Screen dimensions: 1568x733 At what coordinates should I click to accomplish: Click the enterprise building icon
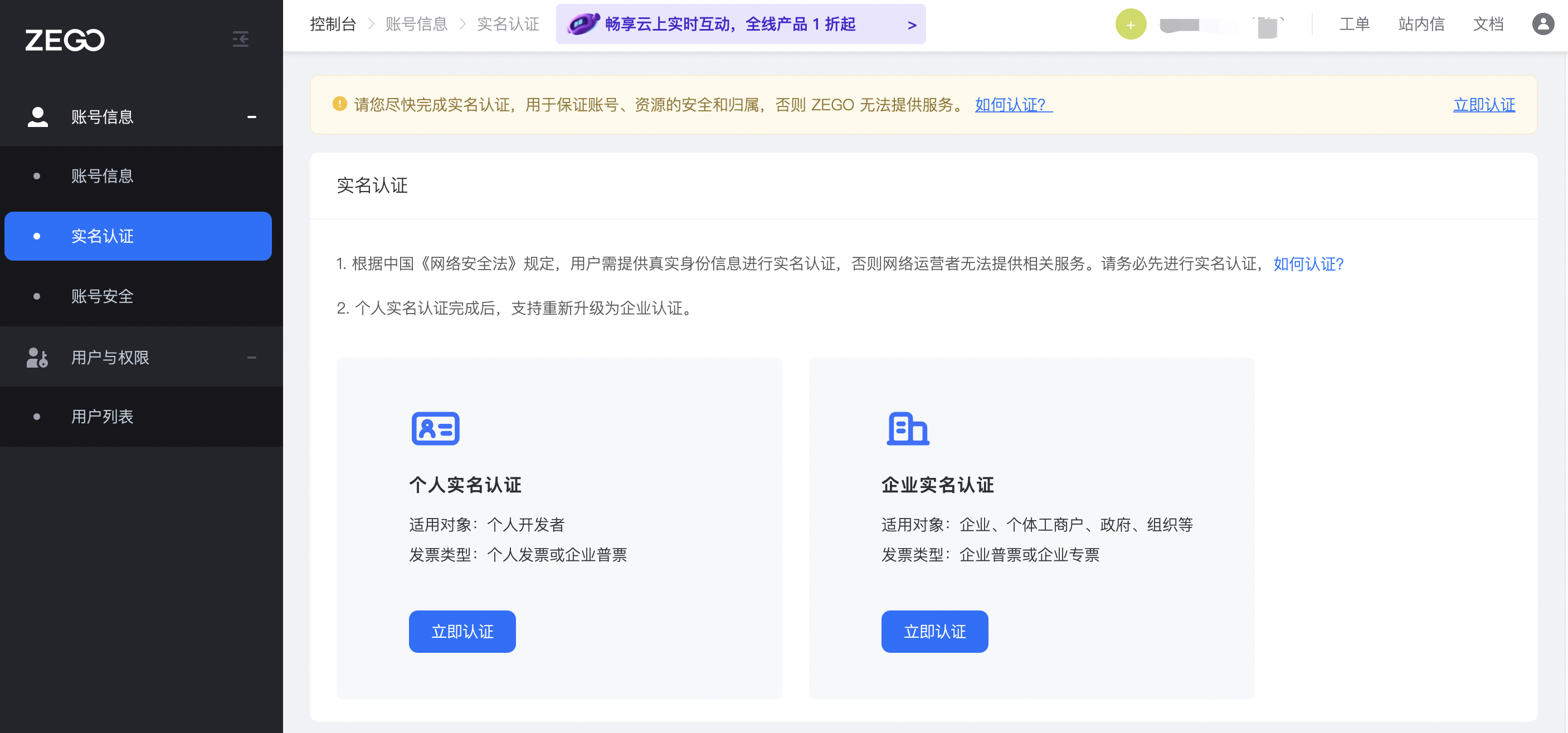908,429
